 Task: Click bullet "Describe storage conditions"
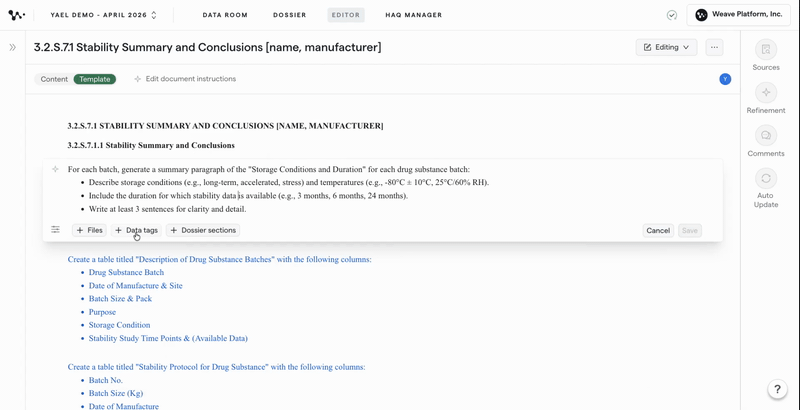(x=289, y=183)
